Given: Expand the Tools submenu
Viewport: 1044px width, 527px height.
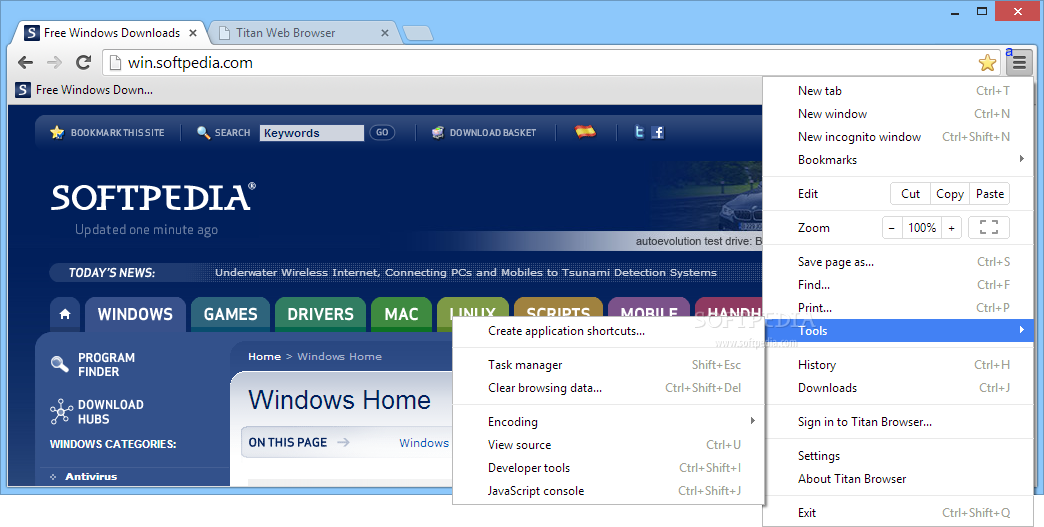Looking at the screenshot, I should click(898, 331).
